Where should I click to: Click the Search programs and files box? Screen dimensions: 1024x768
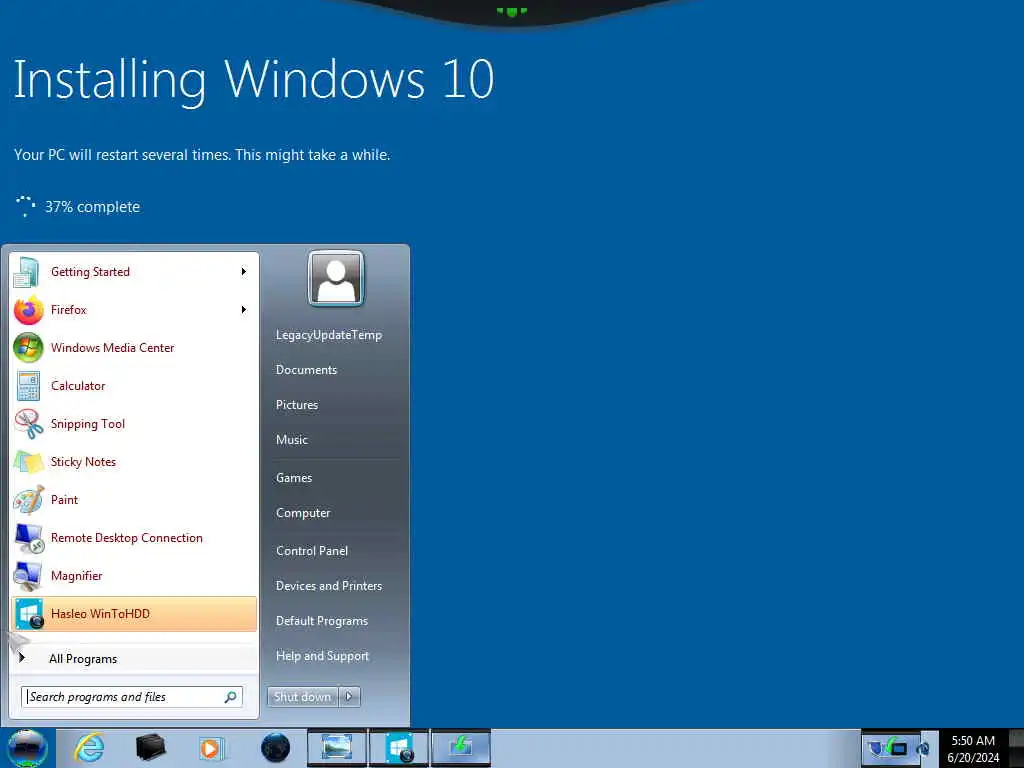tap(131, 697)
